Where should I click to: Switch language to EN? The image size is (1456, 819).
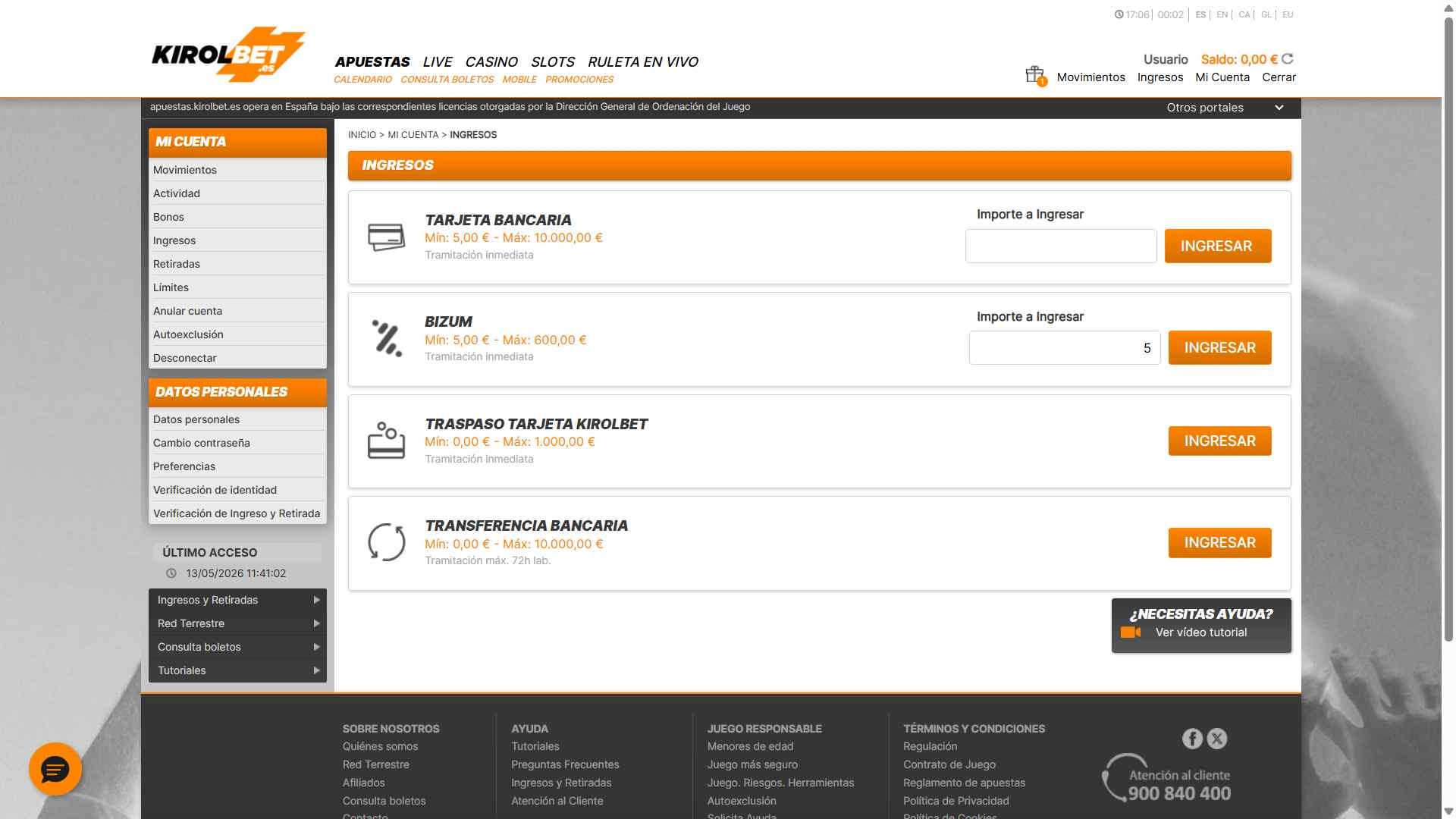pyautogui.click(x=1222, y=14)
